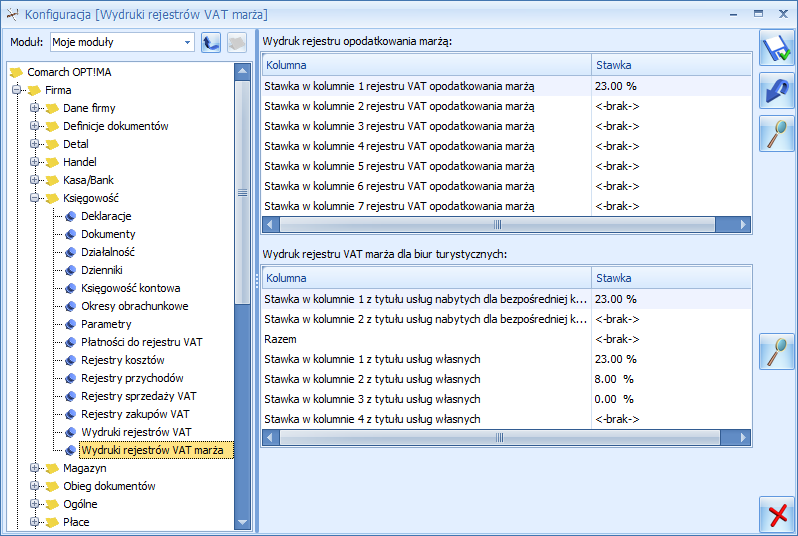The width and height of the screenshot is (798, 536).
Task: Click the Magazyn folder icon
Action: coord(52,468)
